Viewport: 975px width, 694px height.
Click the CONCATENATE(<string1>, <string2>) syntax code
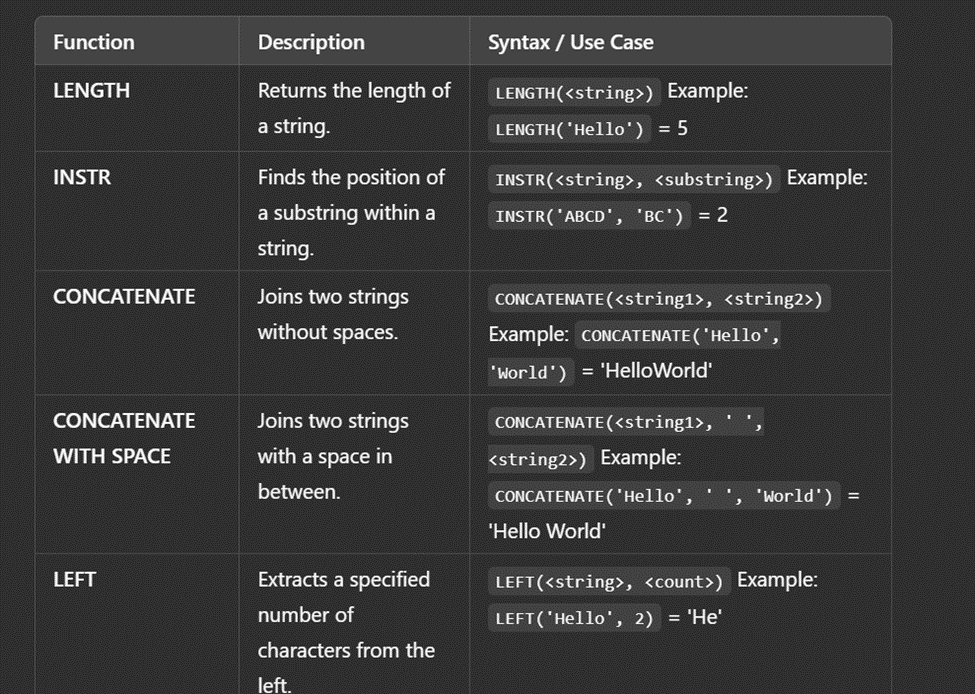pos(661,299)
